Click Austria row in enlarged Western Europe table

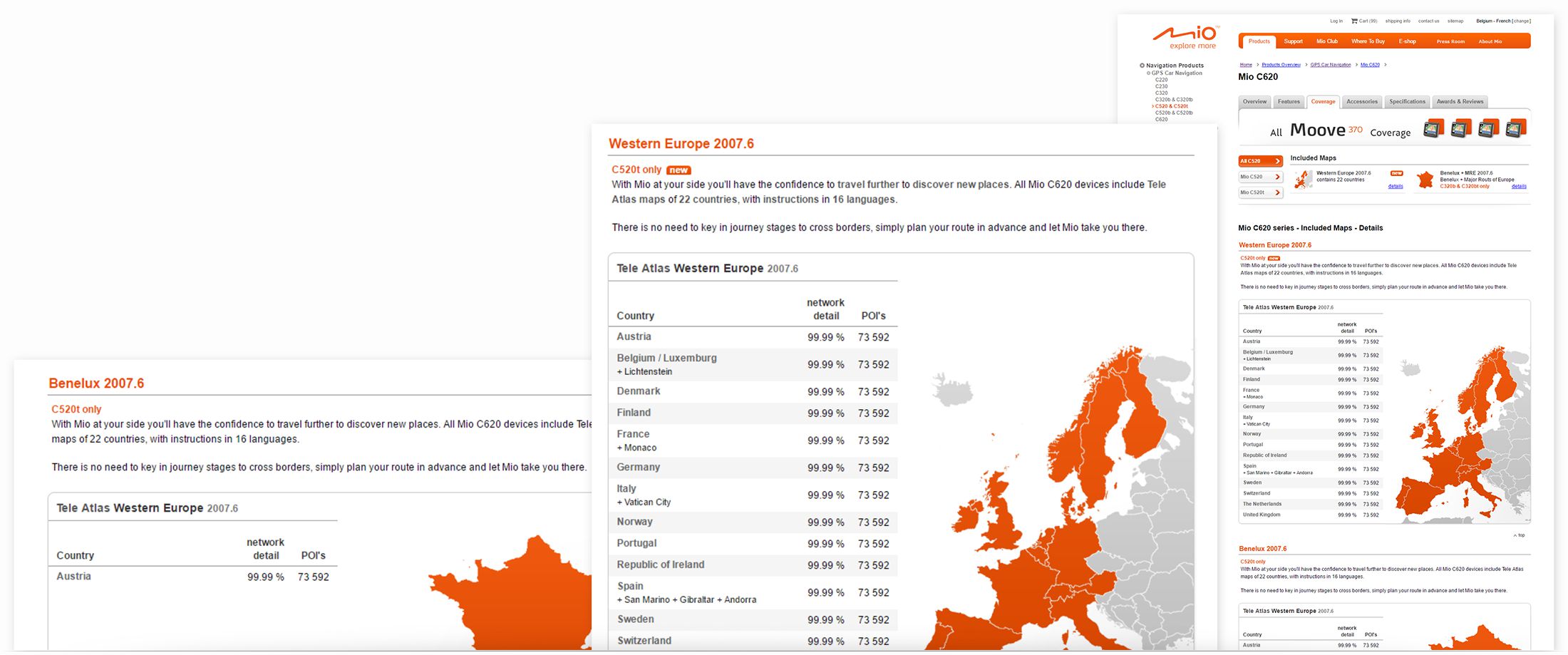point(753,337)
